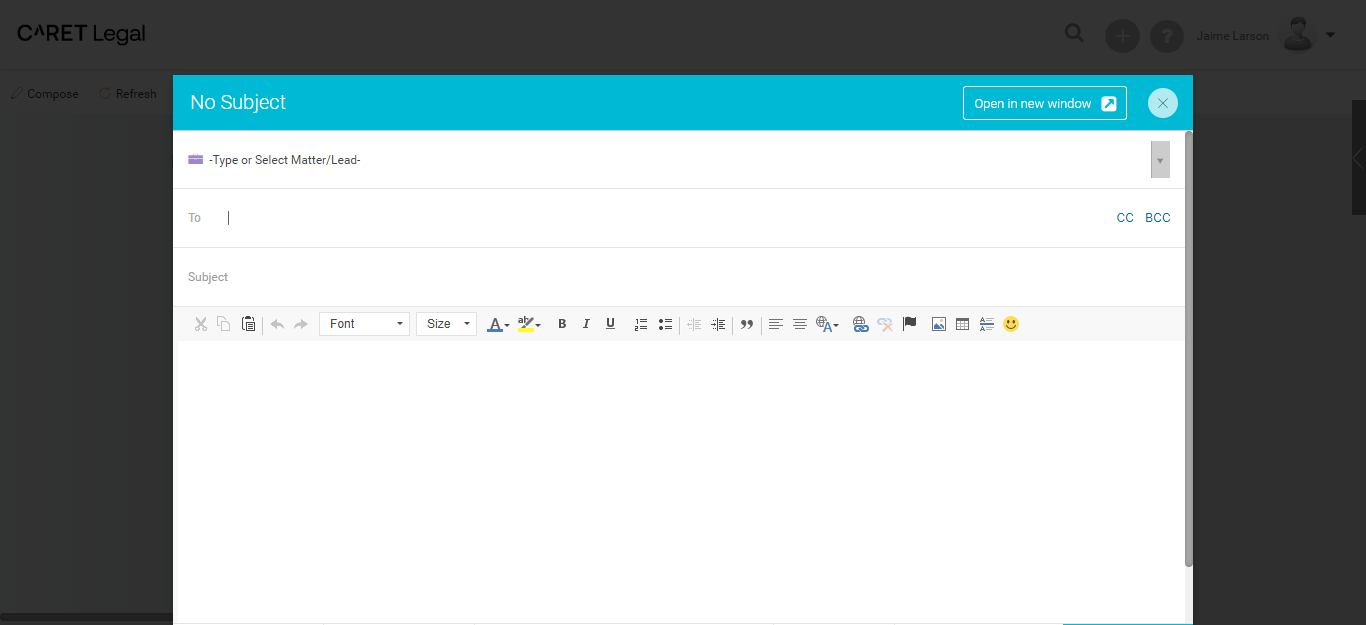Click the BCC link

1157,218
